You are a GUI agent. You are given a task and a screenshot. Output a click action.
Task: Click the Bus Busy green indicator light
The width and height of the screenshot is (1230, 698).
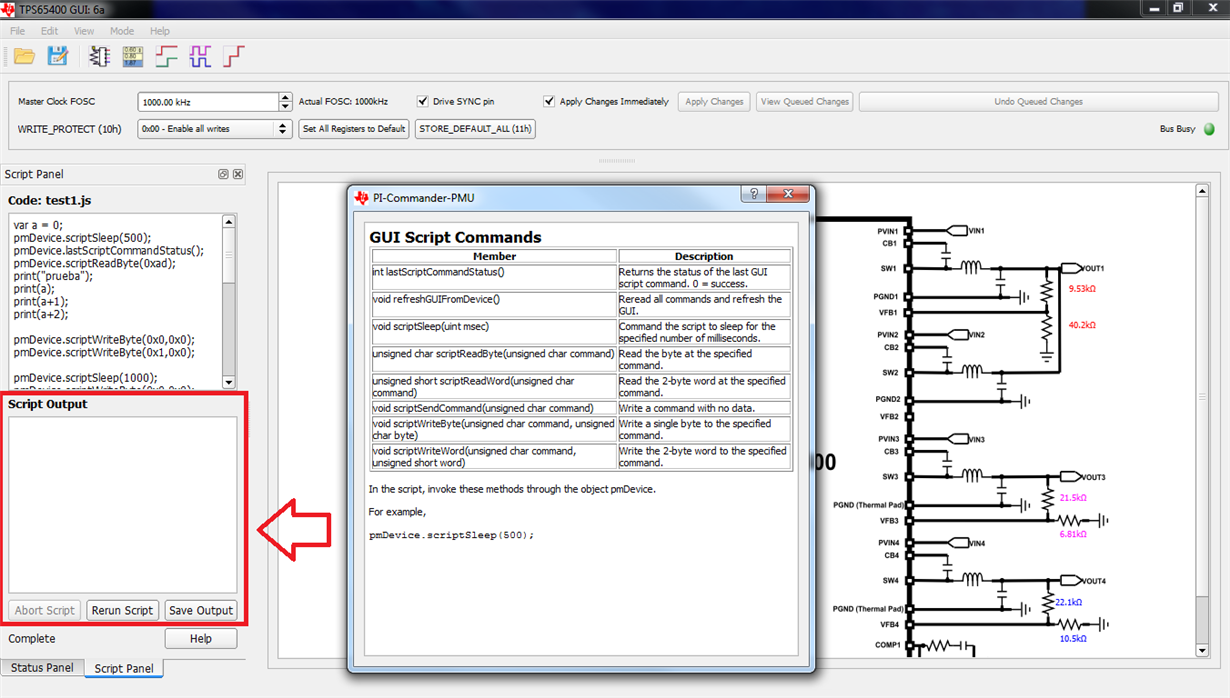pyautogui.click(x=1209, y=129)
